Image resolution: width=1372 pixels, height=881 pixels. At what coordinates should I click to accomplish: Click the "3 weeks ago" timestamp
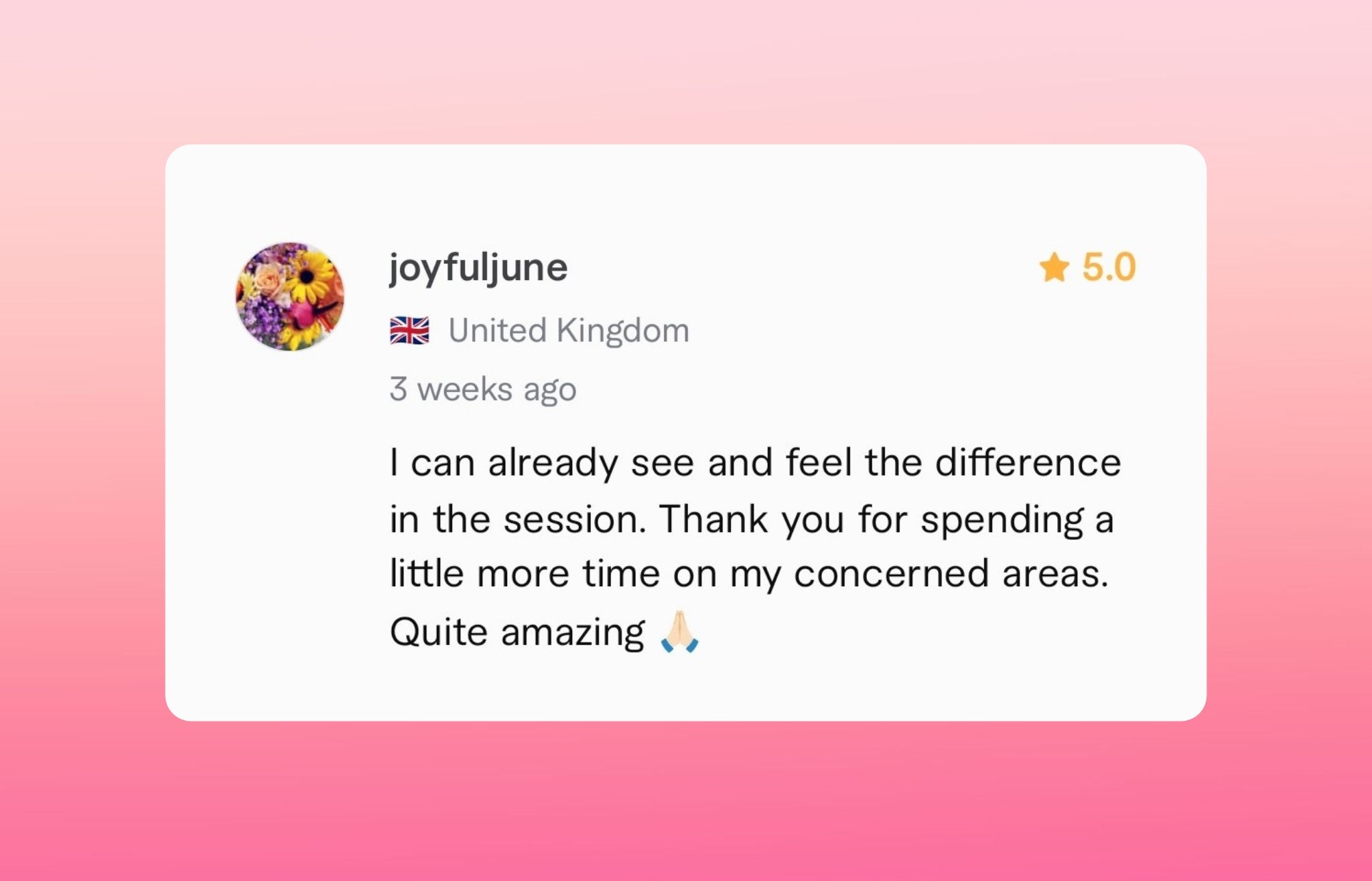[483, 389]
